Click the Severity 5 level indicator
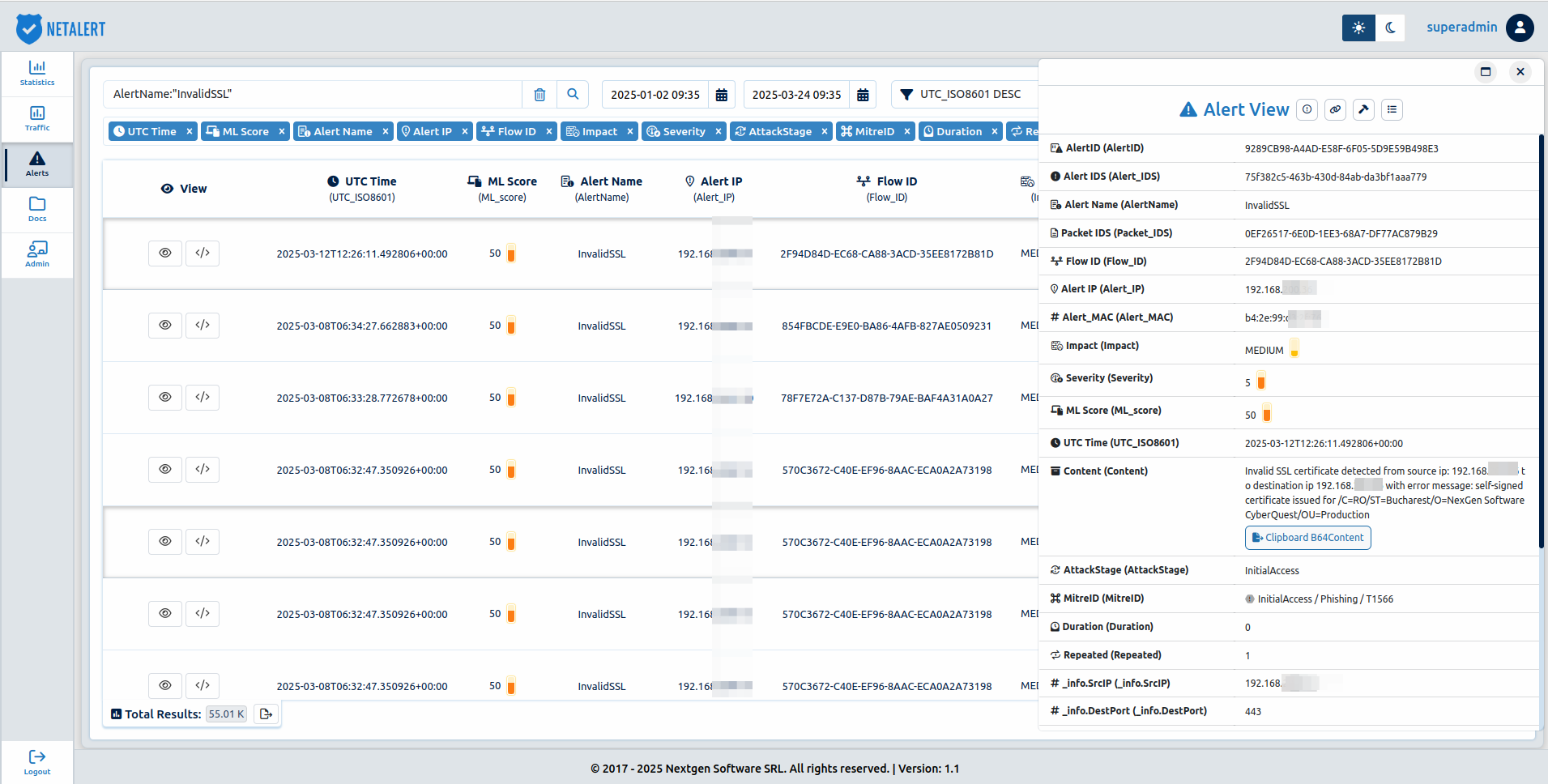The width and height of the screenshot is (1548, 784). 1261,381
